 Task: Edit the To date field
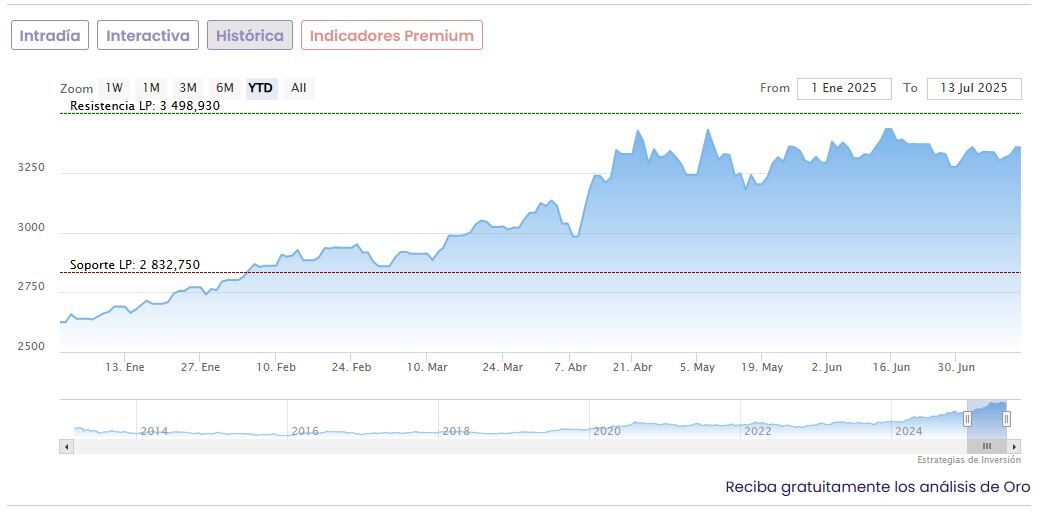click(x=974, y=88)
